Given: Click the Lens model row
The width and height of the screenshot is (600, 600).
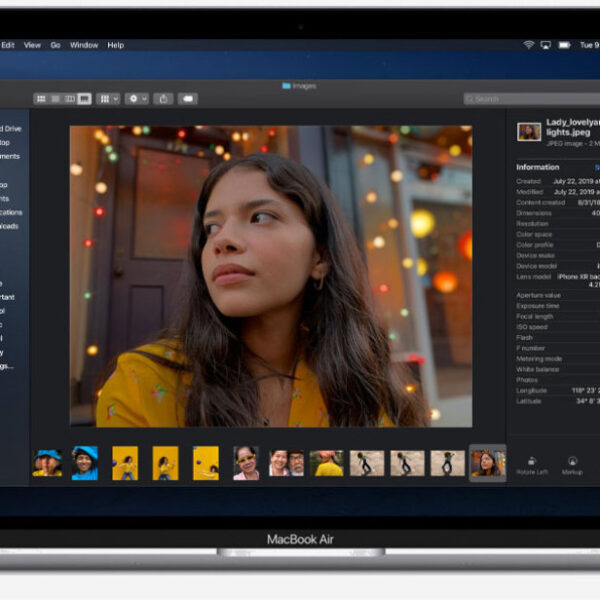Looking at the screenshot, I should tap(558, 280).
